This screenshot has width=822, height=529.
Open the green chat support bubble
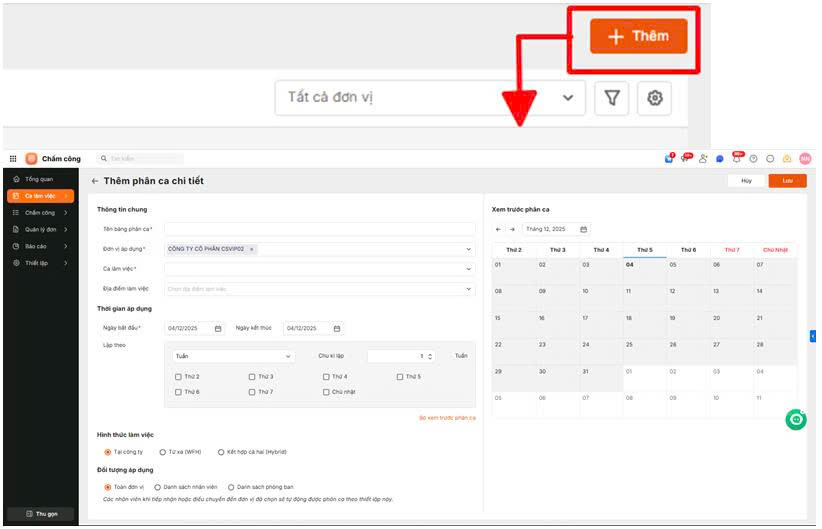click(x=796, y=419)
